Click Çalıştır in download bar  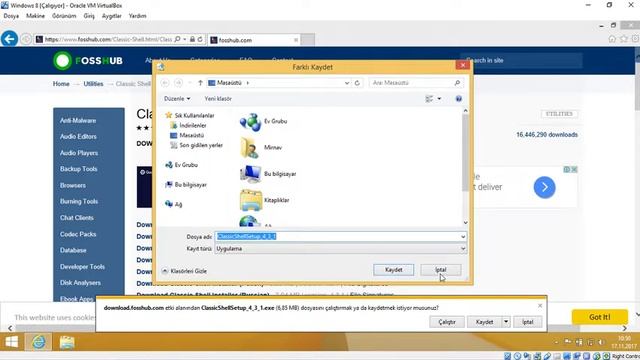447,322
